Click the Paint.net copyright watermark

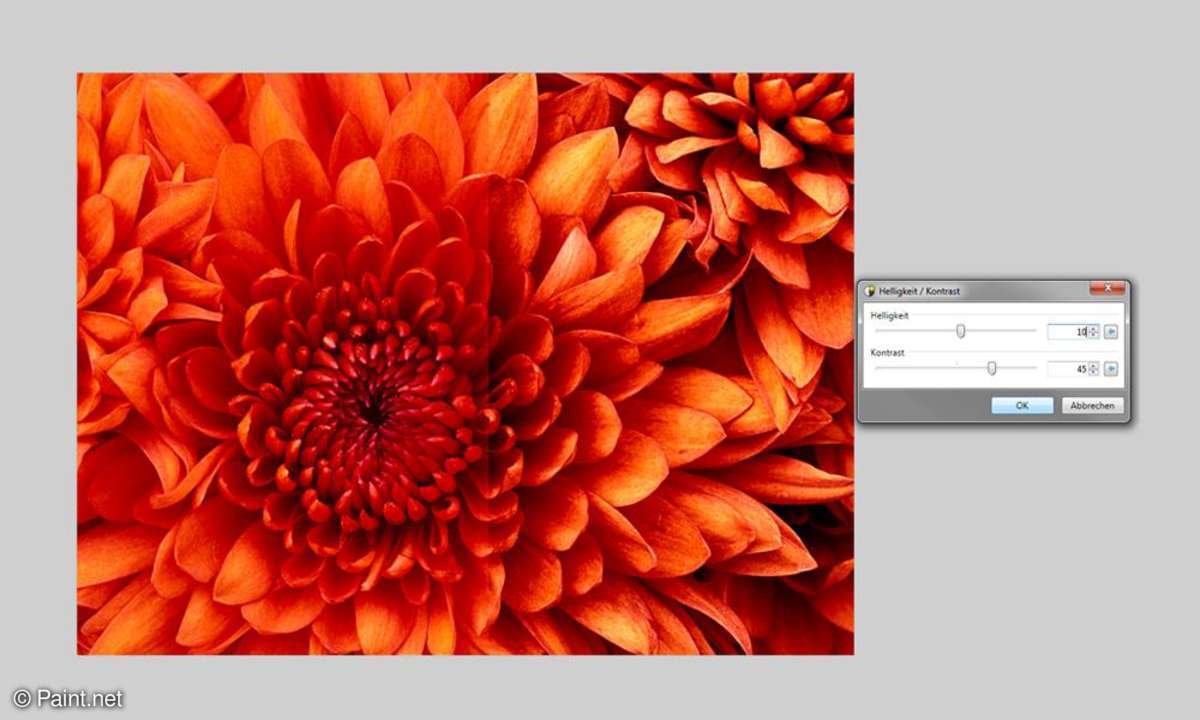pos(67,699)
